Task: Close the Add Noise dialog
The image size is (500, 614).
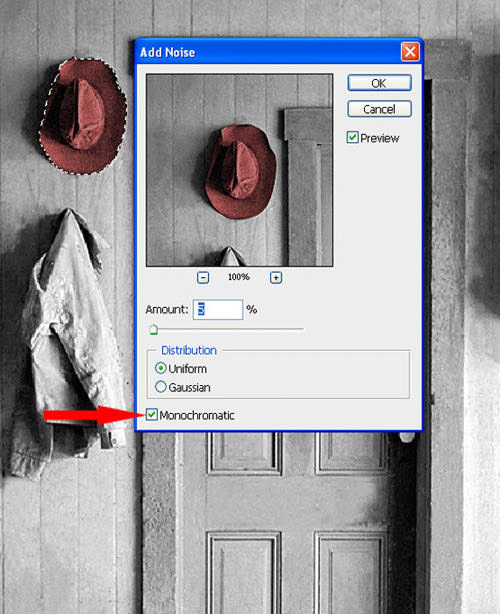Action: [x=410, y=52]
